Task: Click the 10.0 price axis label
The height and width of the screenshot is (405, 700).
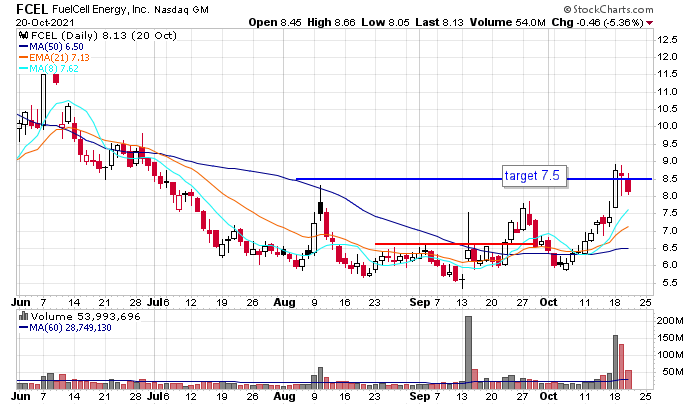Action: click(x=667, y=126)
